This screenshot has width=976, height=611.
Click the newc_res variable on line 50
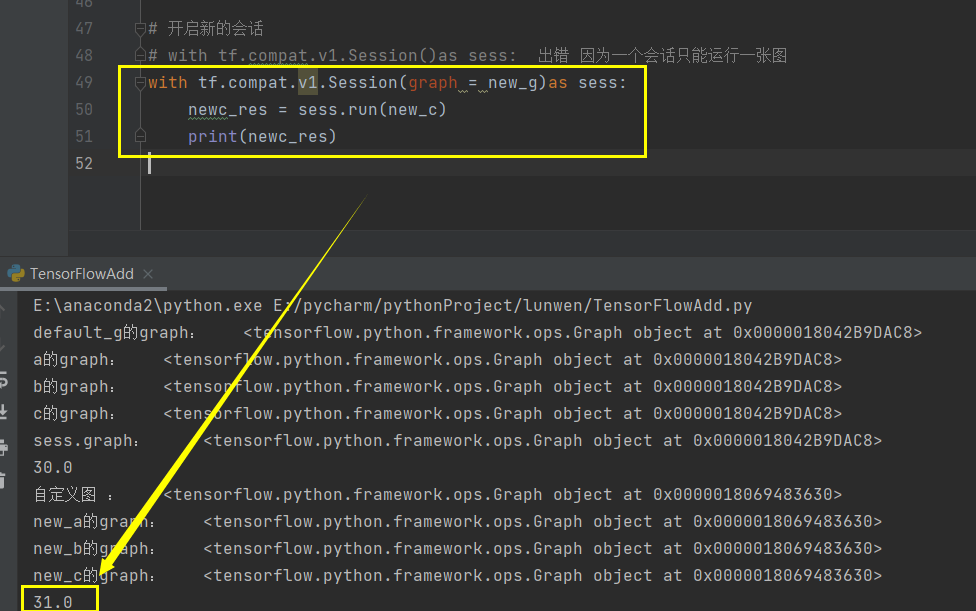[x=227, y=109]
